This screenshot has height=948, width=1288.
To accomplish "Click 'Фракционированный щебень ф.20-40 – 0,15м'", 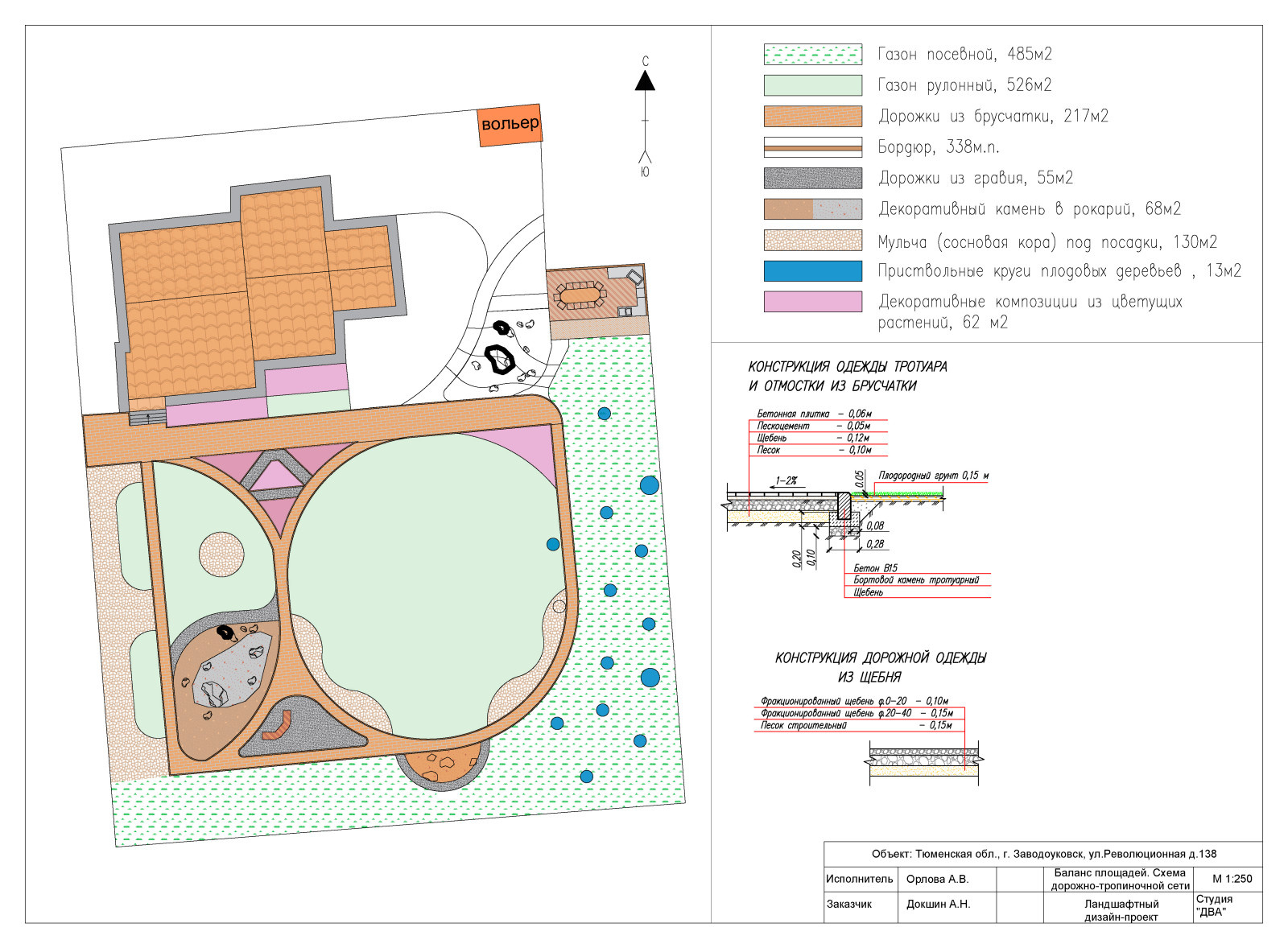I will tap(857, 713).
